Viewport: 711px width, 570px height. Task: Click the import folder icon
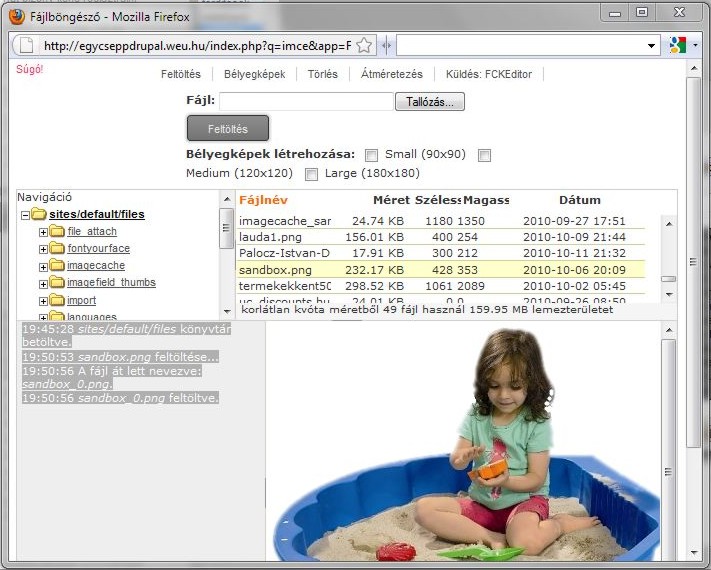tap(57, 300)
